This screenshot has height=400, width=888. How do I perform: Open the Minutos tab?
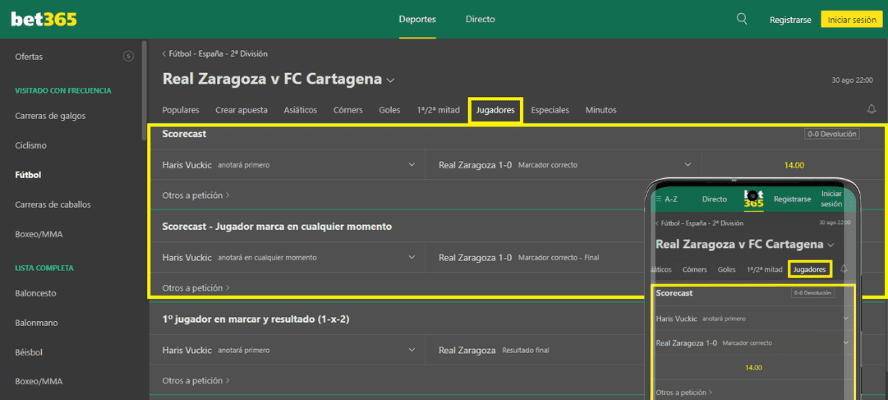click(x=601, y=110)
